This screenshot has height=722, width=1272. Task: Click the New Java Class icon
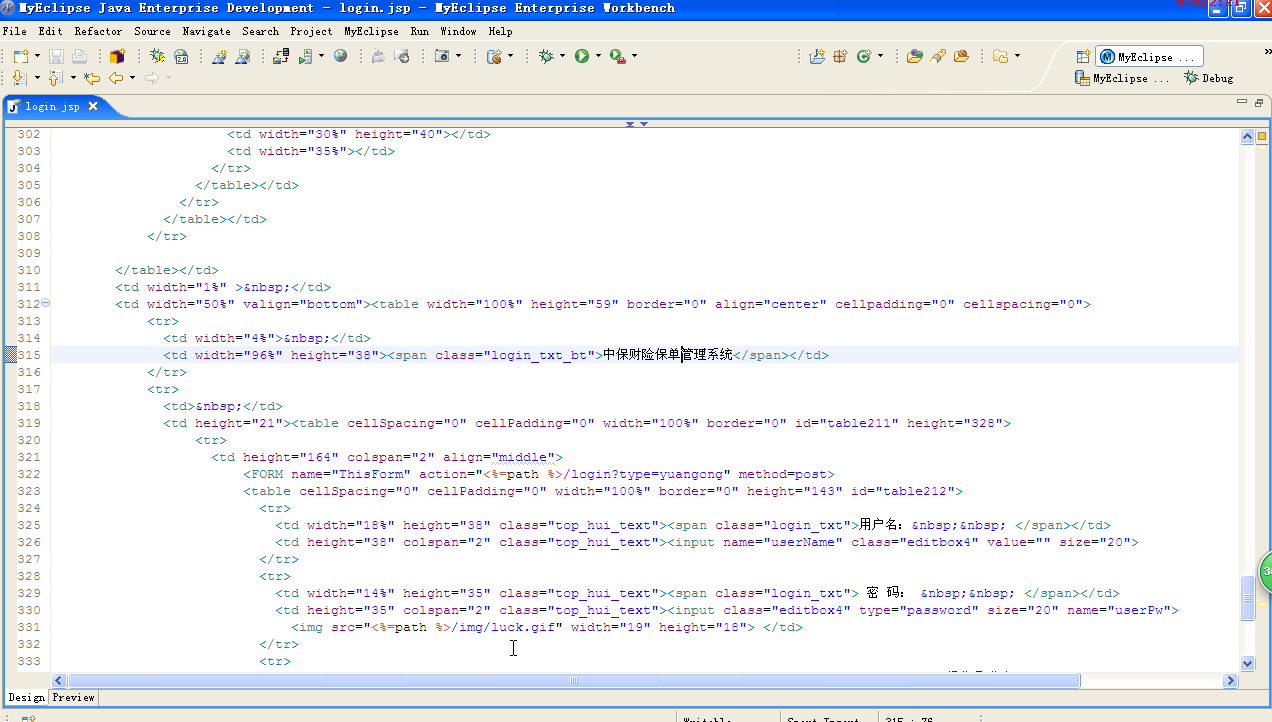865,56
